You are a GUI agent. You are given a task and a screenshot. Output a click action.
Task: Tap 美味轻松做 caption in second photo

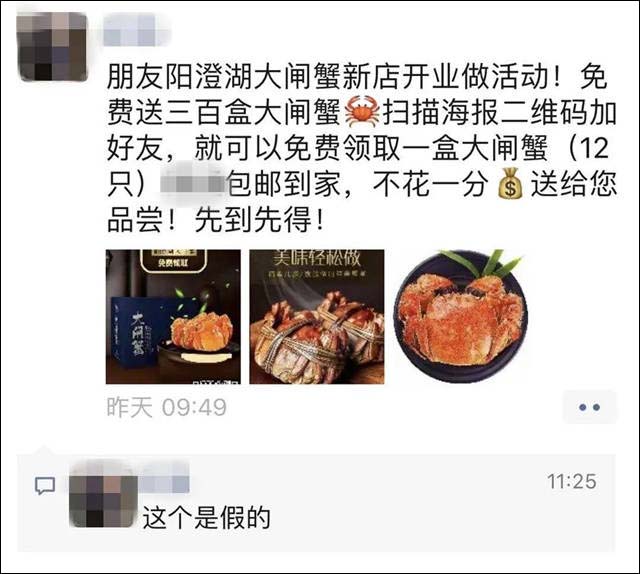(x=317, y=257)
